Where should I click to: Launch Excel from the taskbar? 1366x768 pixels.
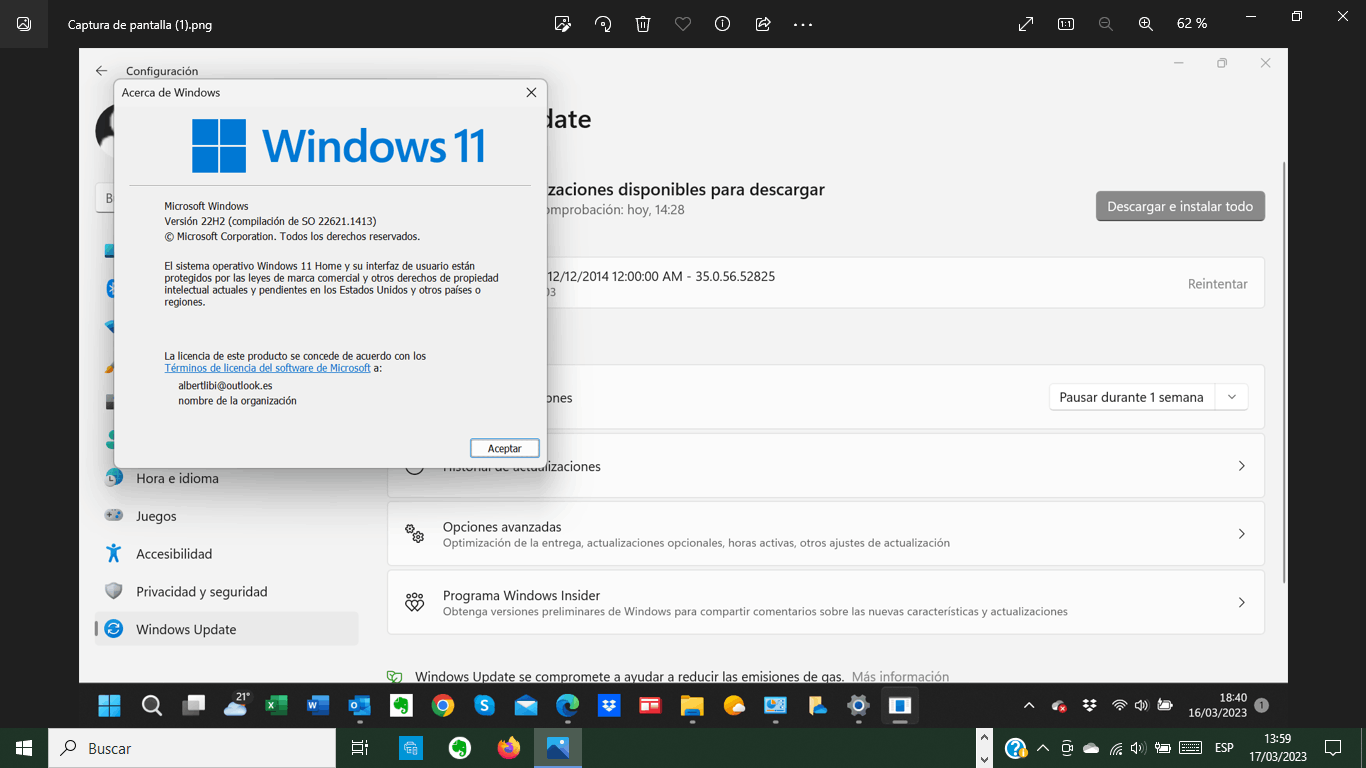[277, 705]
